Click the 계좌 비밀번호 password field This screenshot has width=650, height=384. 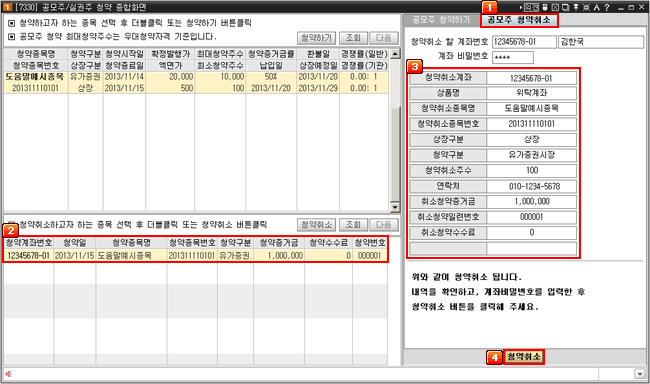pos(513,57)
